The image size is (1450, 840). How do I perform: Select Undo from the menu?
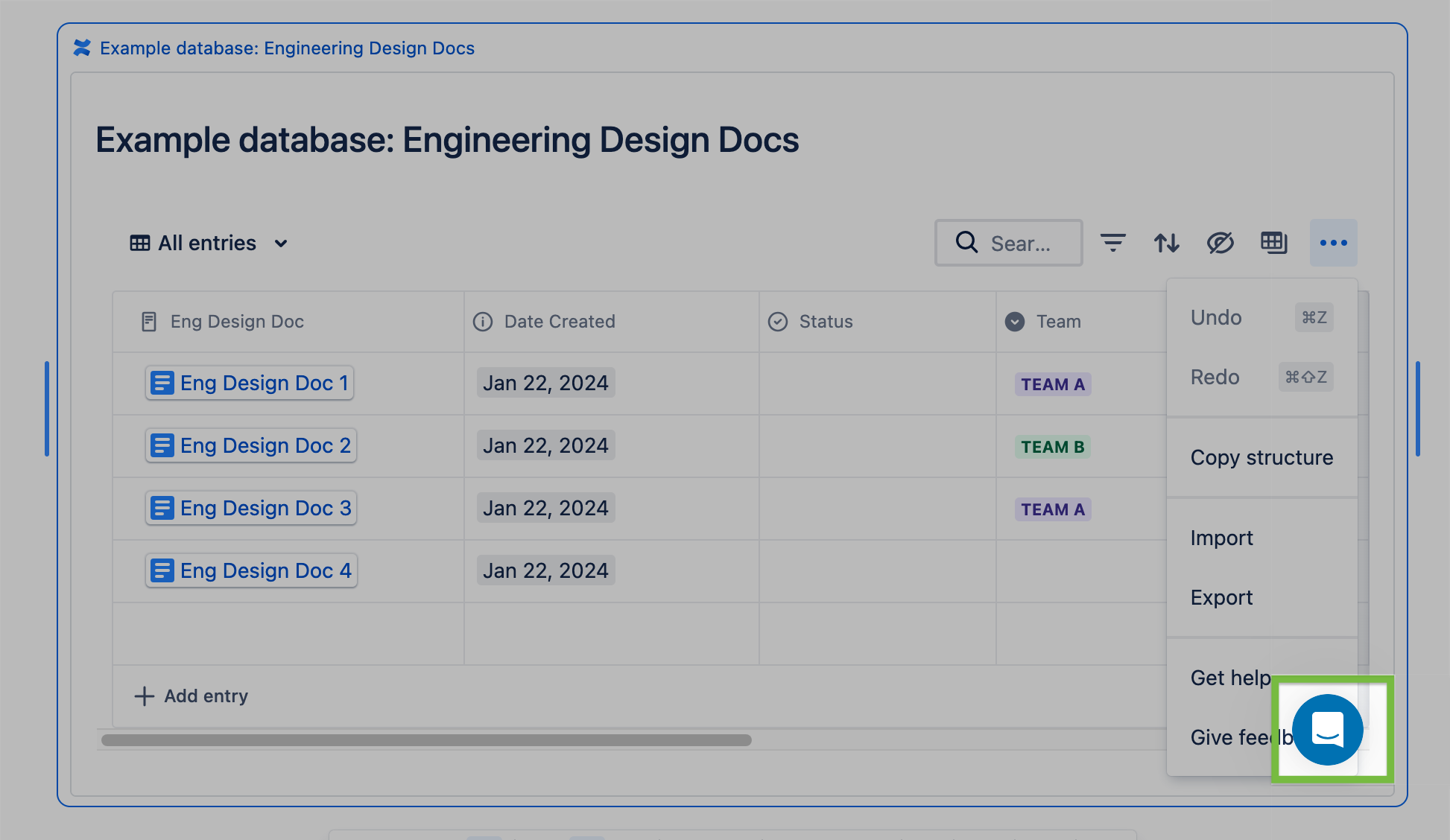[x=1262, y=317]
